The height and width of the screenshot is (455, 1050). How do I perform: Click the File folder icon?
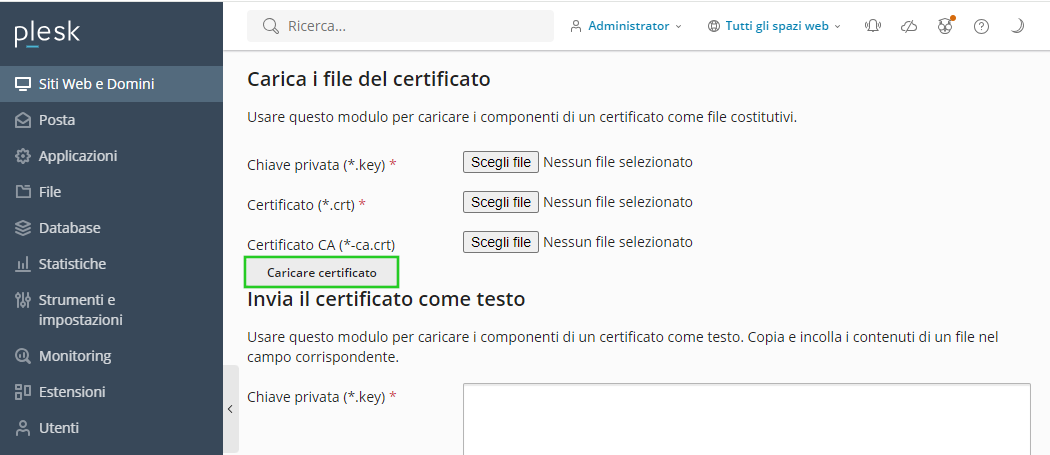(23, 192)
